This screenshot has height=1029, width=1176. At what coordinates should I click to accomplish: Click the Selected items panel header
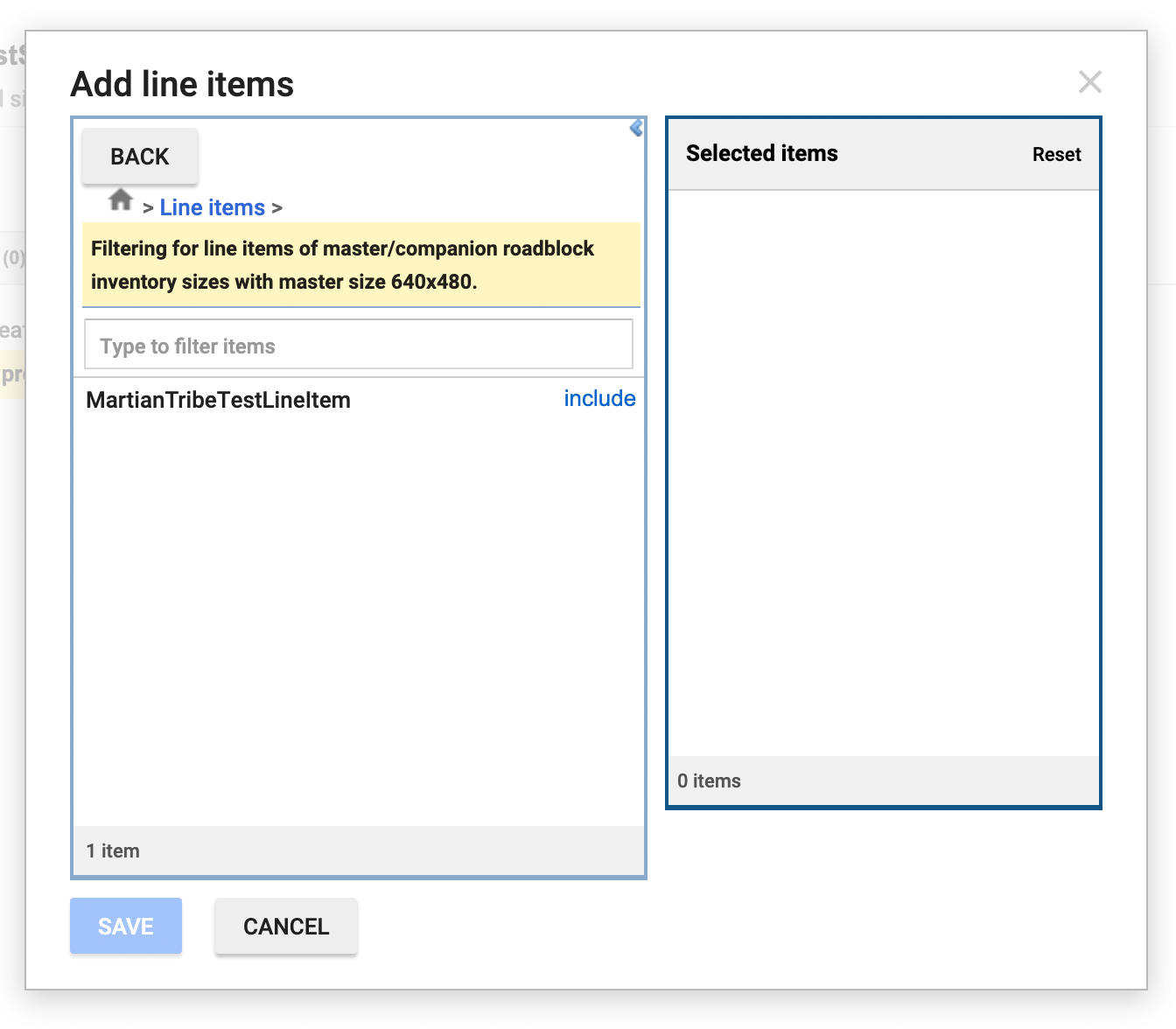[761, 153]
